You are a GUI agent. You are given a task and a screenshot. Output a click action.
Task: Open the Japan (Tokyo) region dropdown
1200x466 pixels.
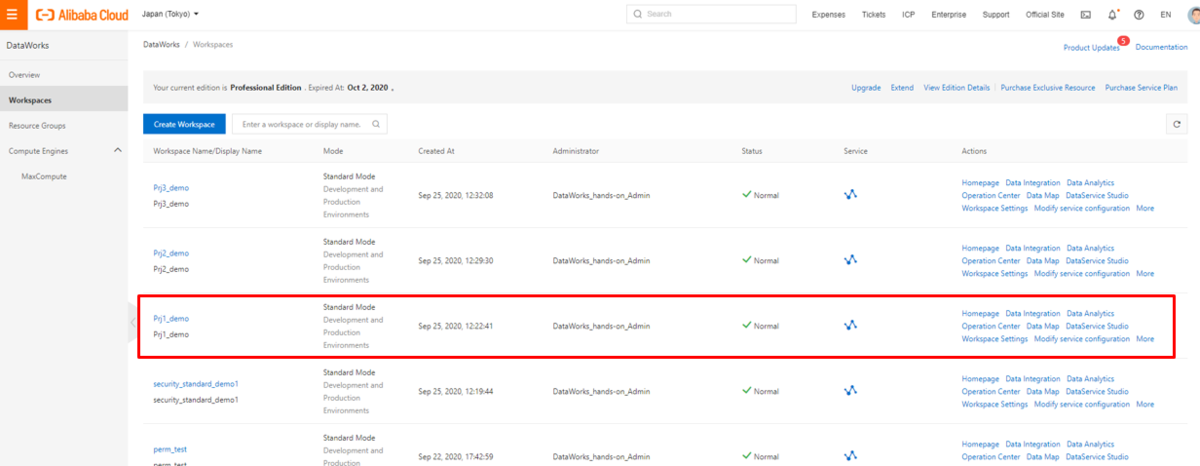point(171,14)
